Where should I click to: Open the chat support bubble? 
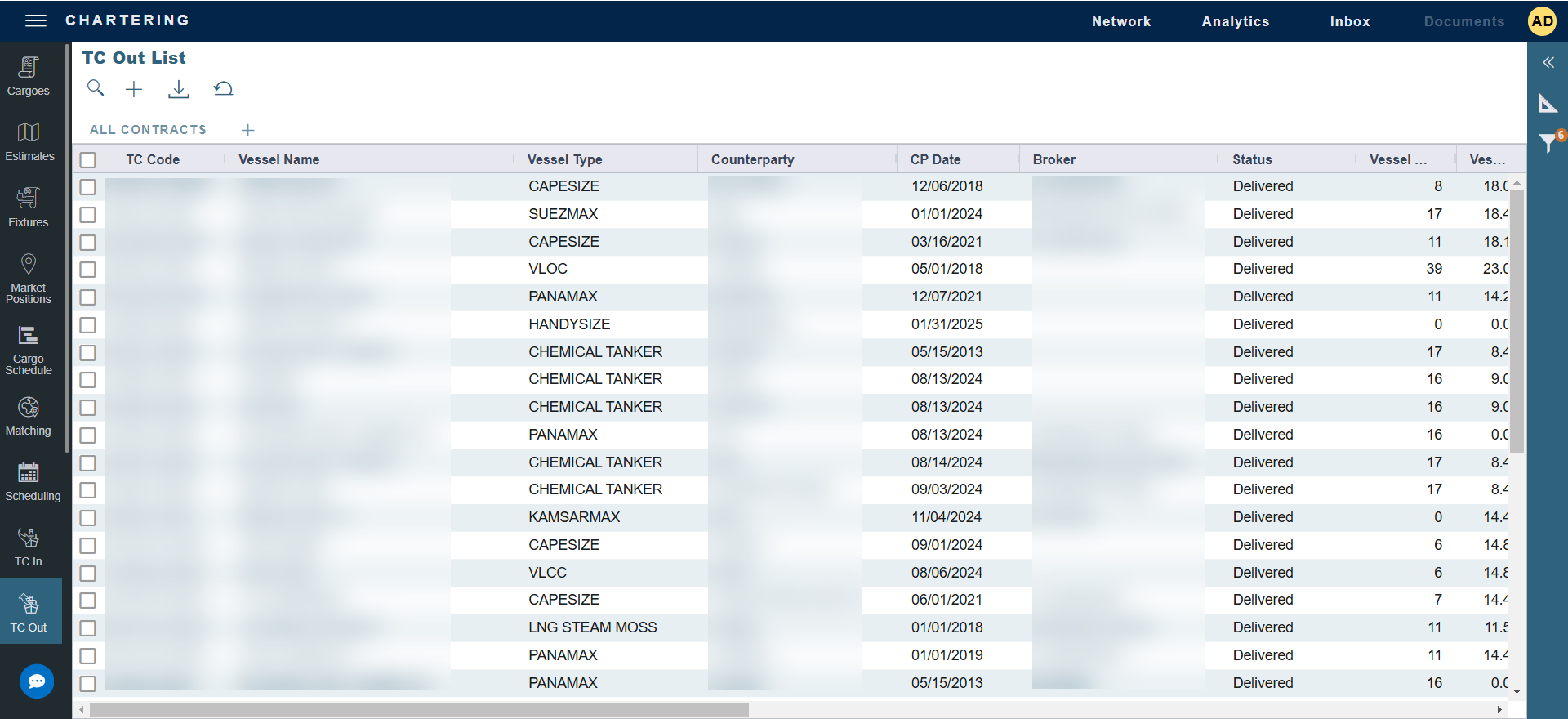[37, 681]
